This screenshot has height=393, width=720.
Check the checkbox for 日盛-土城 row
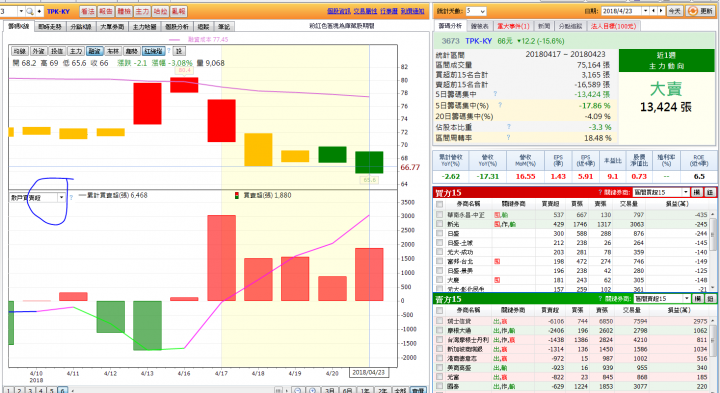[x=440, y=243]
